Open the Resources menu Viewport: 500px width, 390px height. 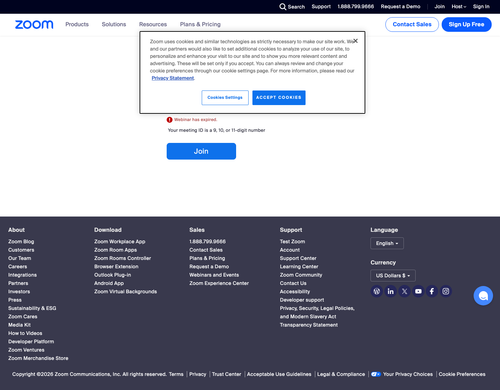pyautogui.click(x=153, y=24)
